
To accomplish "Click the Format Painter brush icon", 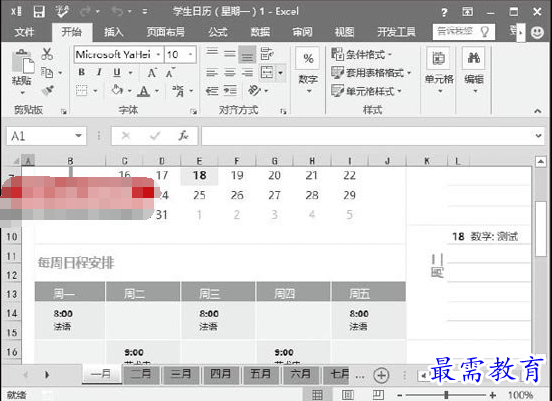I will click(47, 90).
